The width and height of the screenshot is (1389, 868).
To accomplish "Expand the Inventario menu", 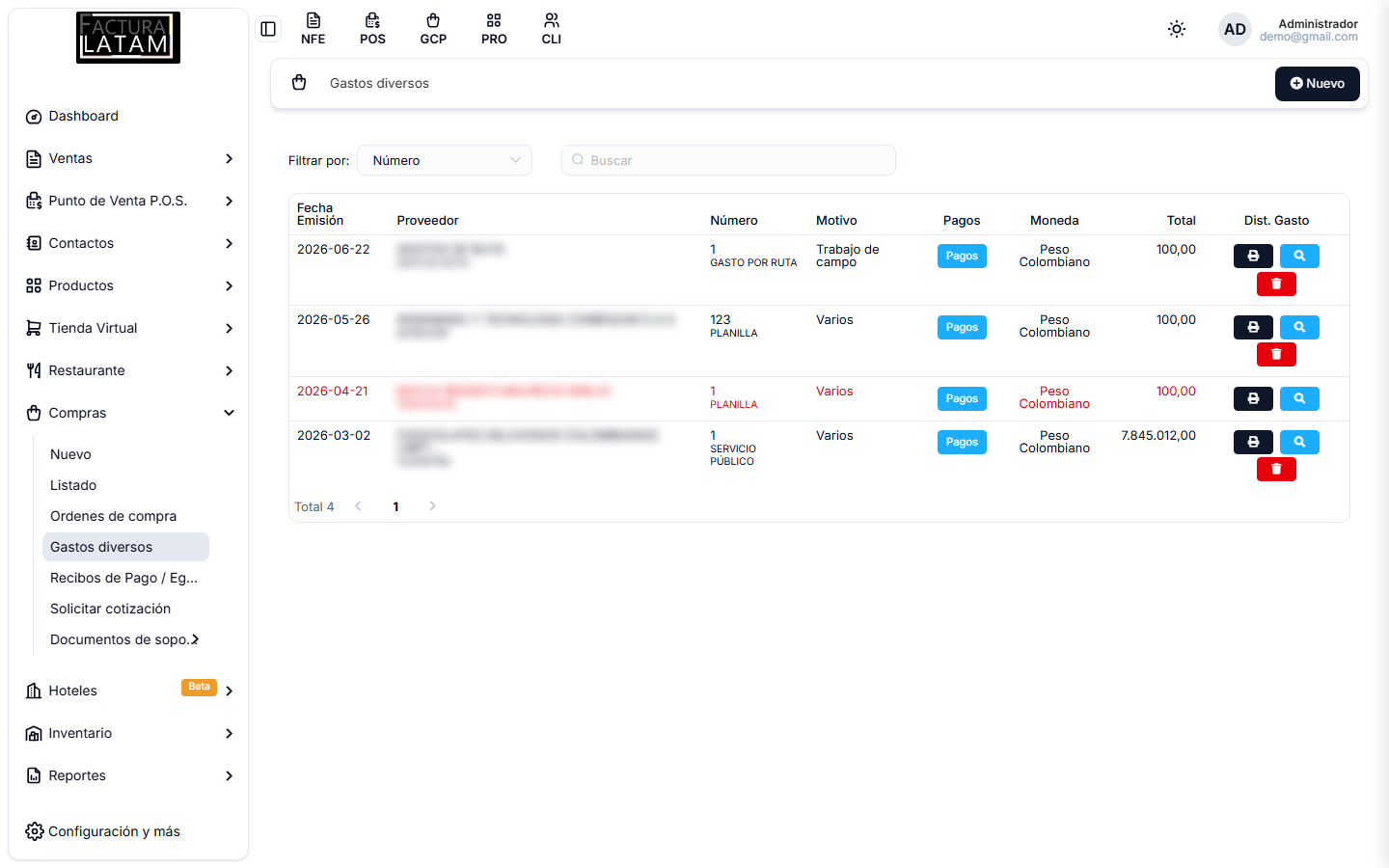I will click(x=129, y=733).
